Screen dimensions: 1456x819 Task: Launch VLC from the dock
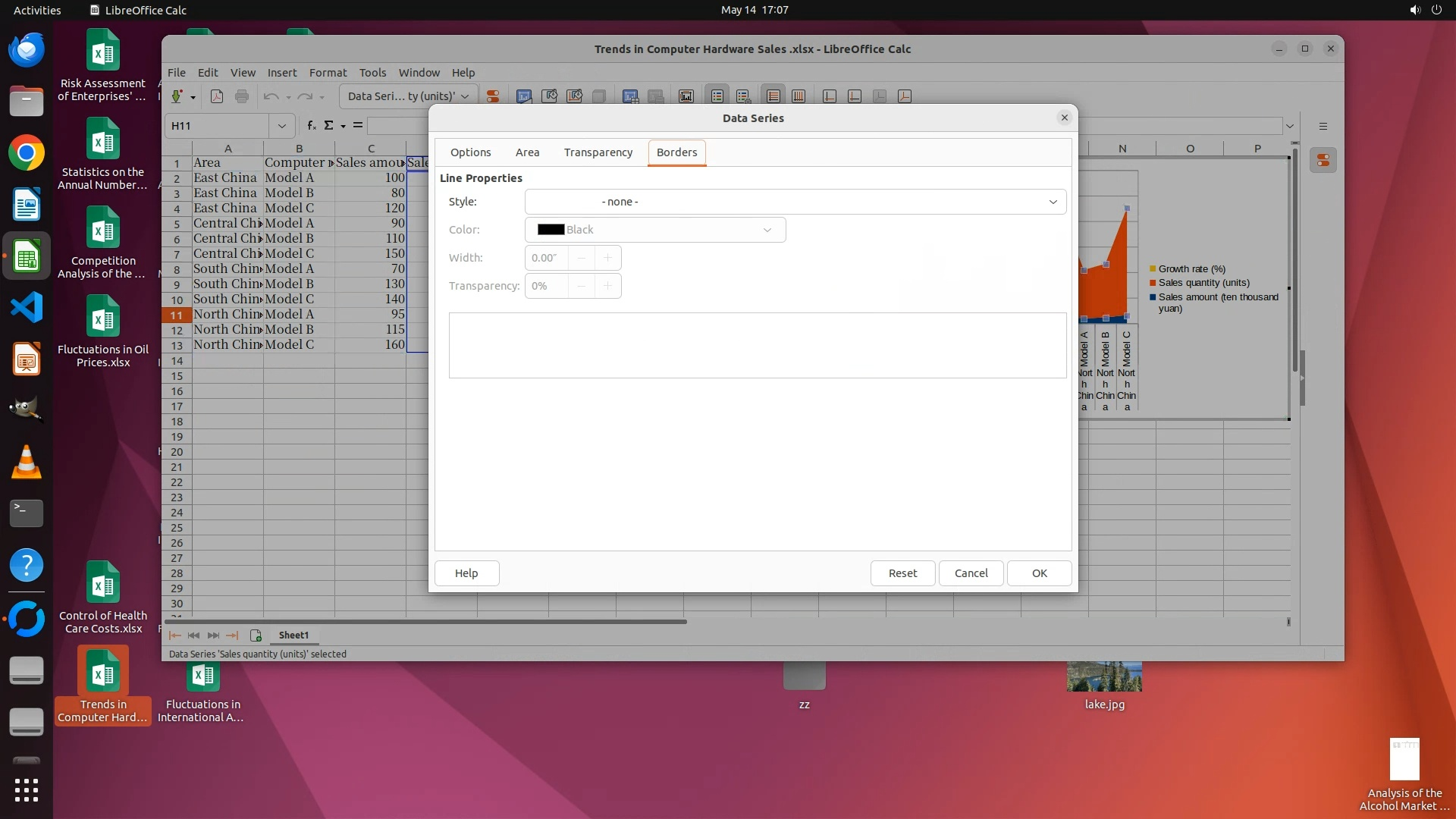pos(27,463)
